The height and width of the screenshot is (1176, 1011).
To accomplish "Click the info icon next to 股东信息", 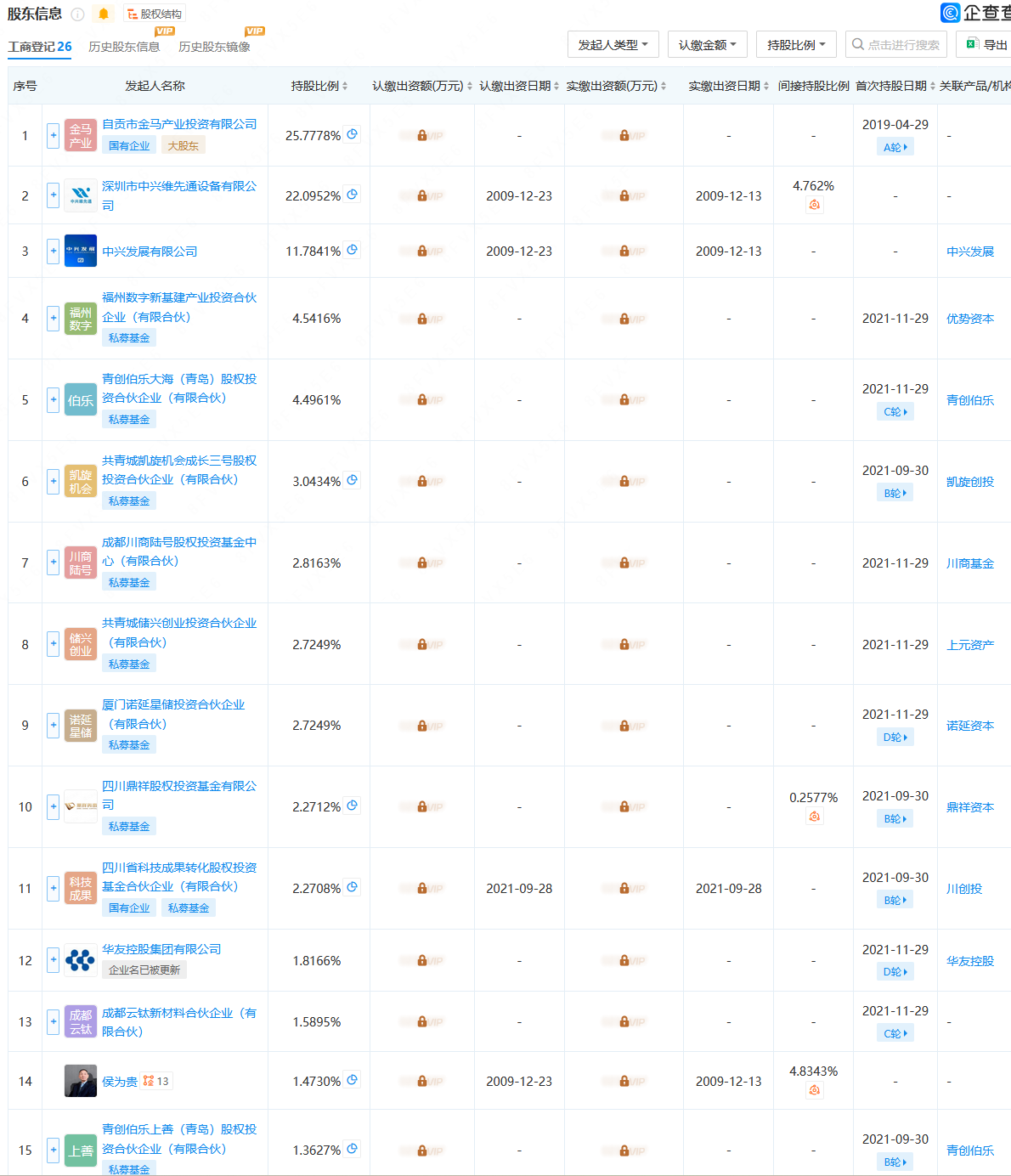I will 78,14.
